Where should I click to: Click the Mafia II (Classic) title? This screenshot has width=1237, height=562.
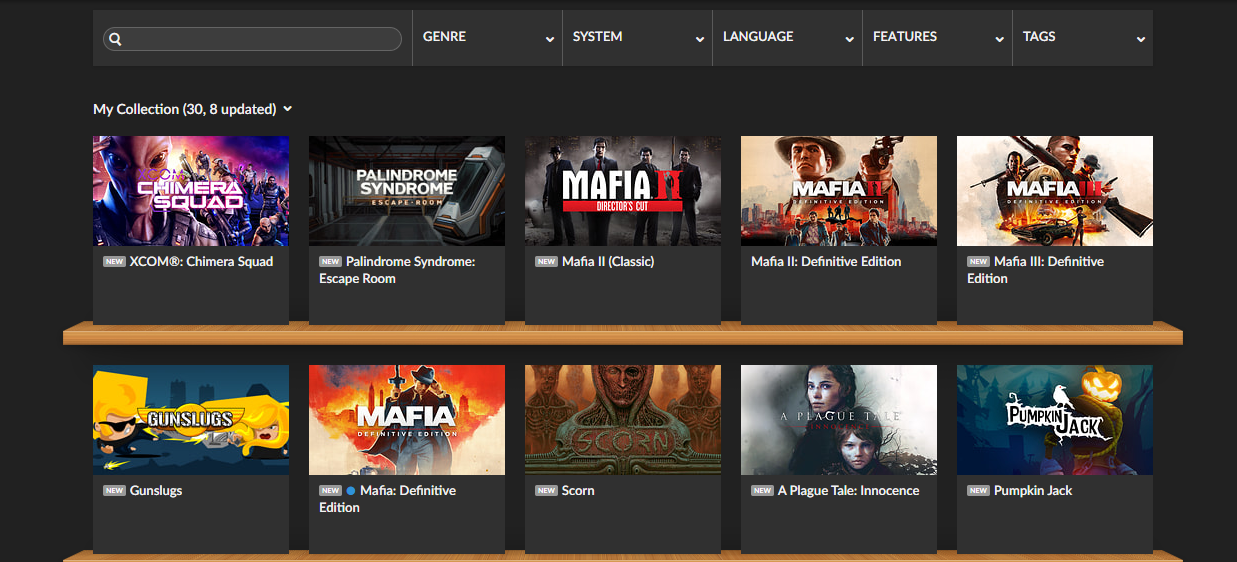pyautogui.click(x=608, y=262)
